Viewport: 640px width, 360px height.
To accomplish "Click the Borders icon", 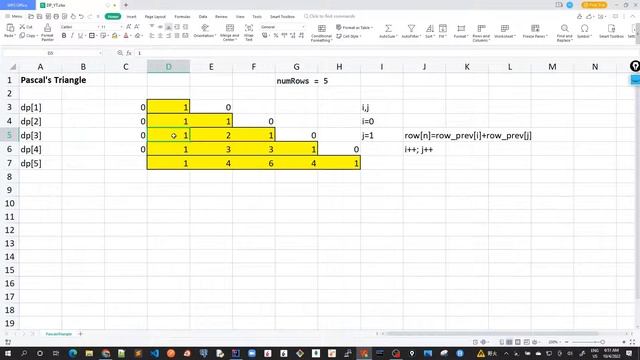I will pyautogui.click(x=92, y=36).
